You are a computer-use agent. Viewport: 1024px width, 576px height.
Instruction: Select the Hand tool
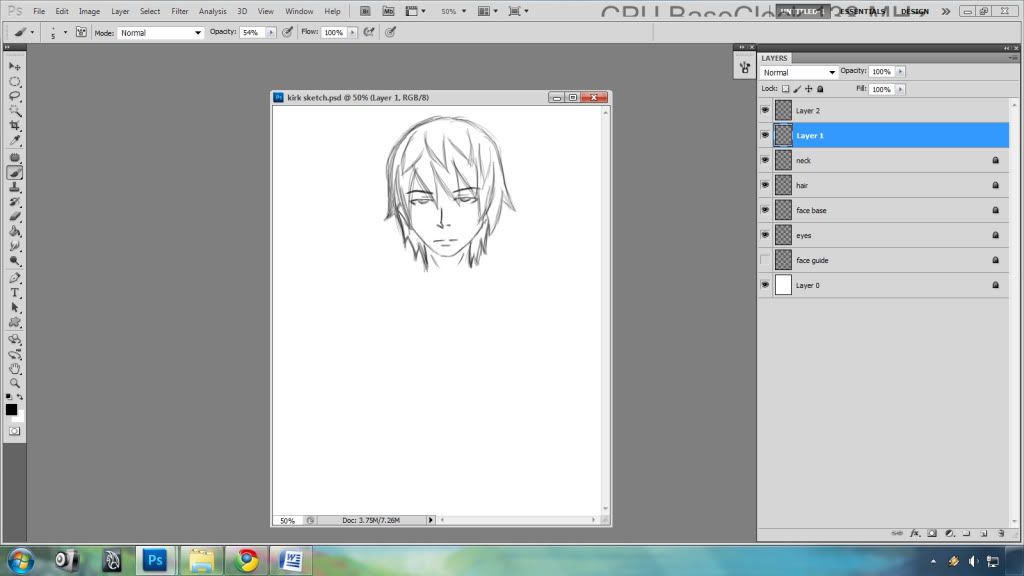[x=15, y=368]
